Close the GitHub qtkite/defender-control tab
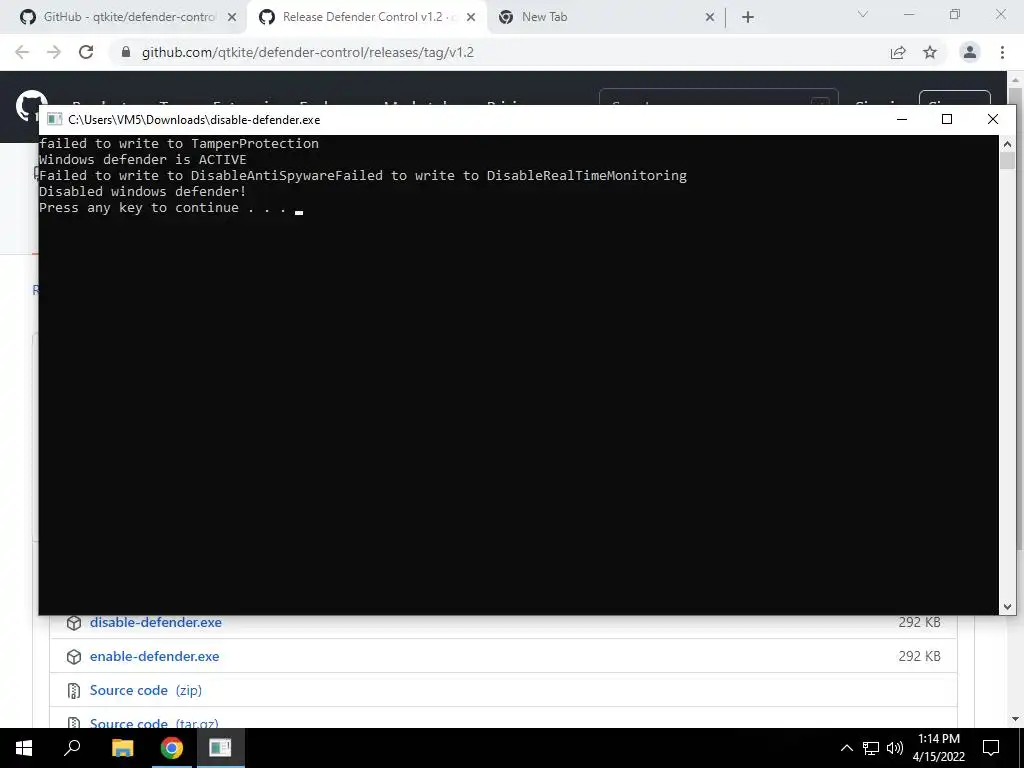1024x768 pixels. 232,18
